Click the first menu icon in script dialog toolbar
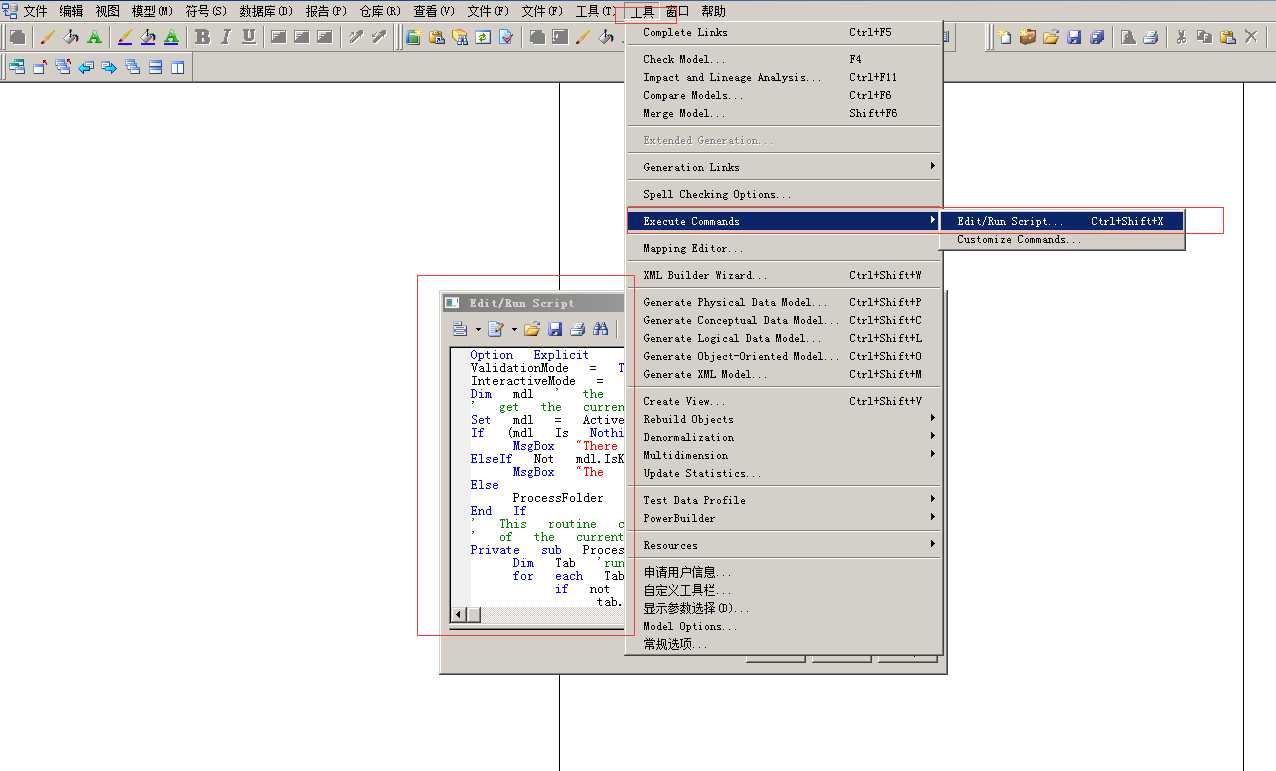This screenshot has width=1276, height=771. 459,328
